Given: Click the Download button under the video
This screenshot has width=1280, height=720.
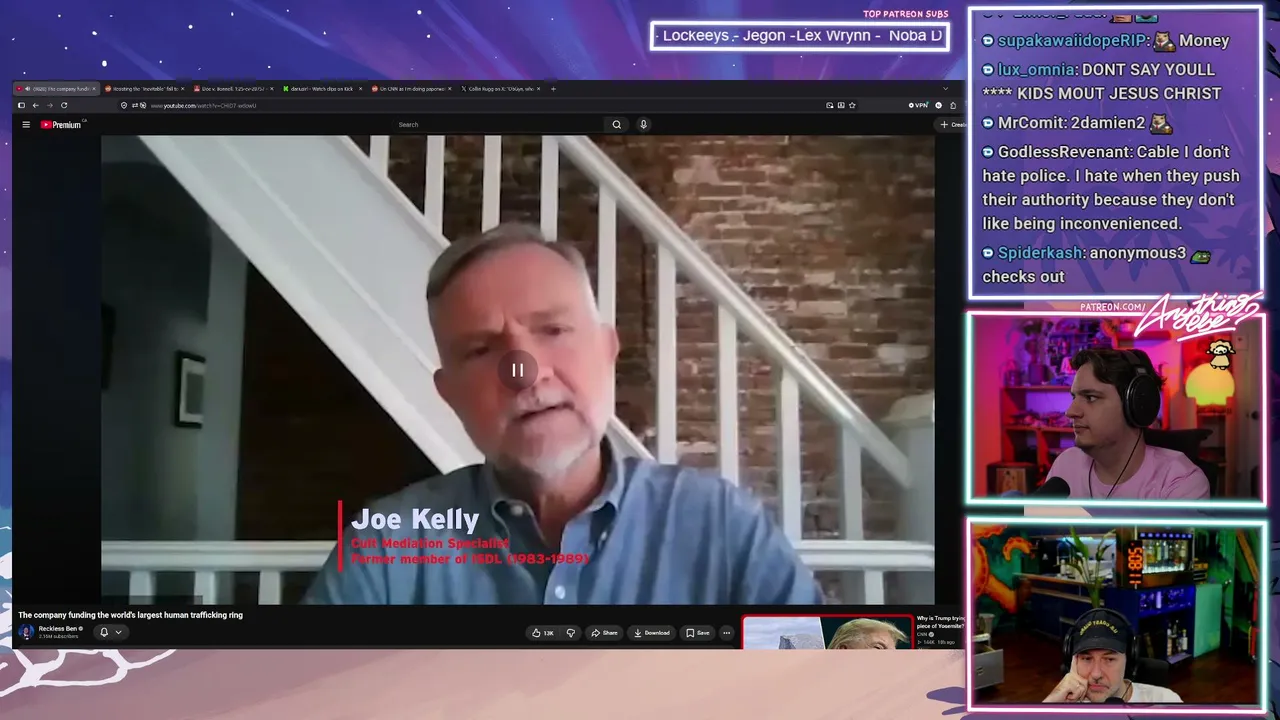Looking at the screenshot, I should 651,633.
